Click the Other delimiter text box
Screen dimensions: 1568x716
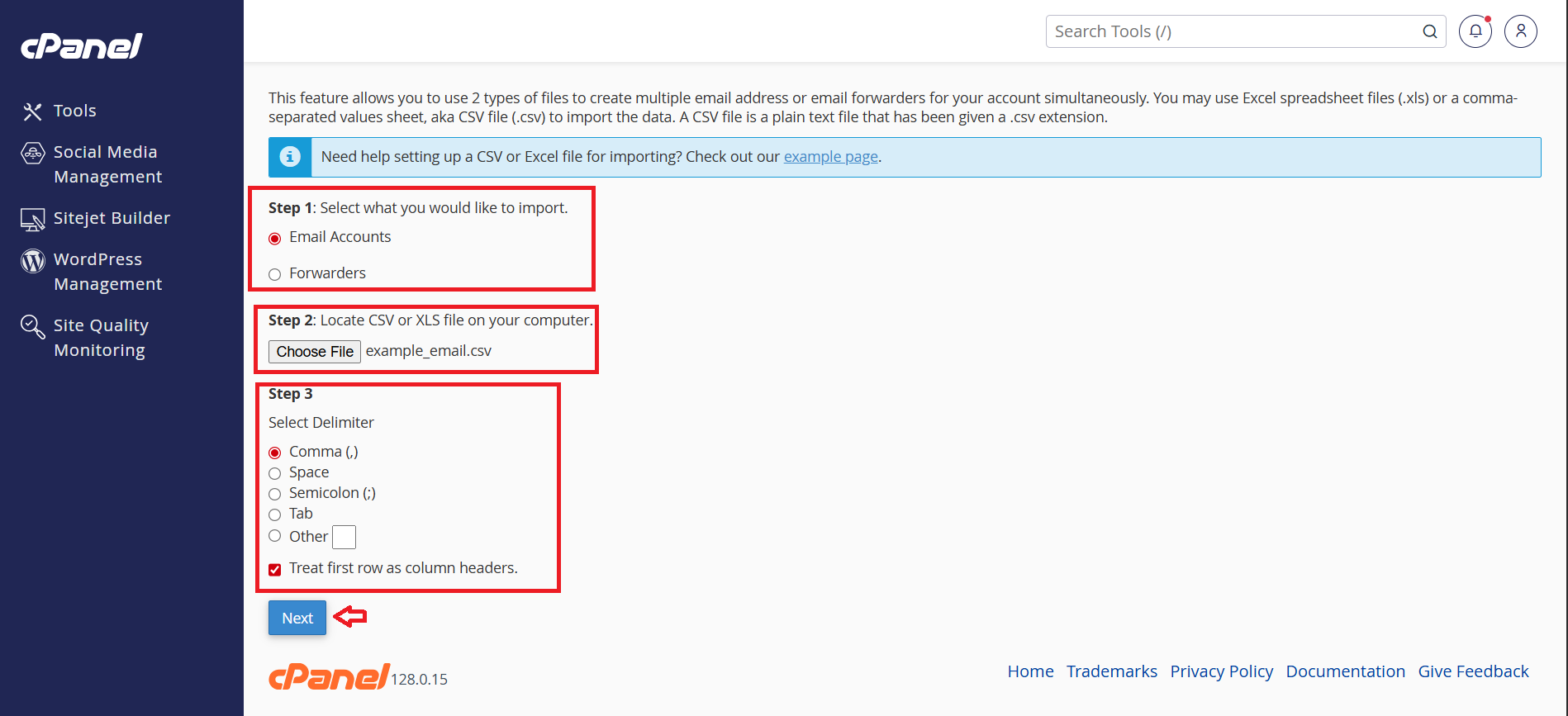pyautogui.click(x=344, y=538)
